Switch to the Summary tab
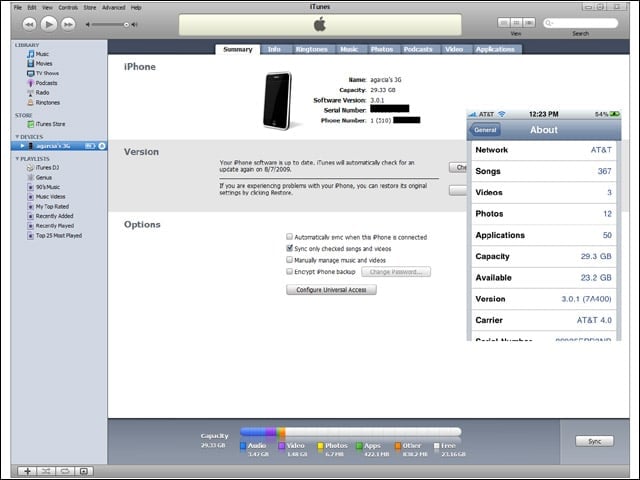The height and width of the screenshot is (480, 640). [238, 49]
